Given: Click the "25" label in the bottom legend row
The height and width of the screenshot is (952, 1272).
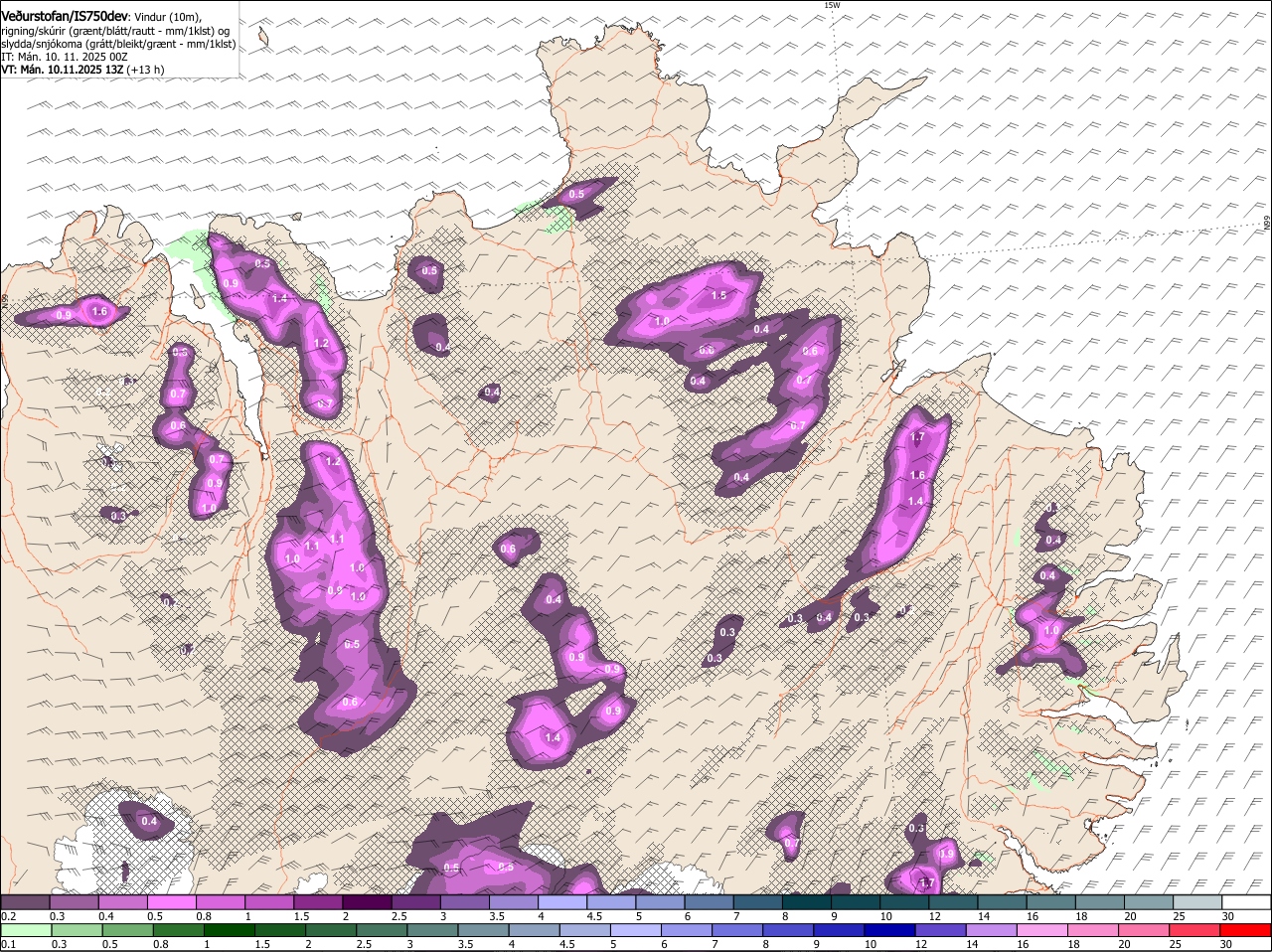Looking at the screenshot, I should [1175, 944].
